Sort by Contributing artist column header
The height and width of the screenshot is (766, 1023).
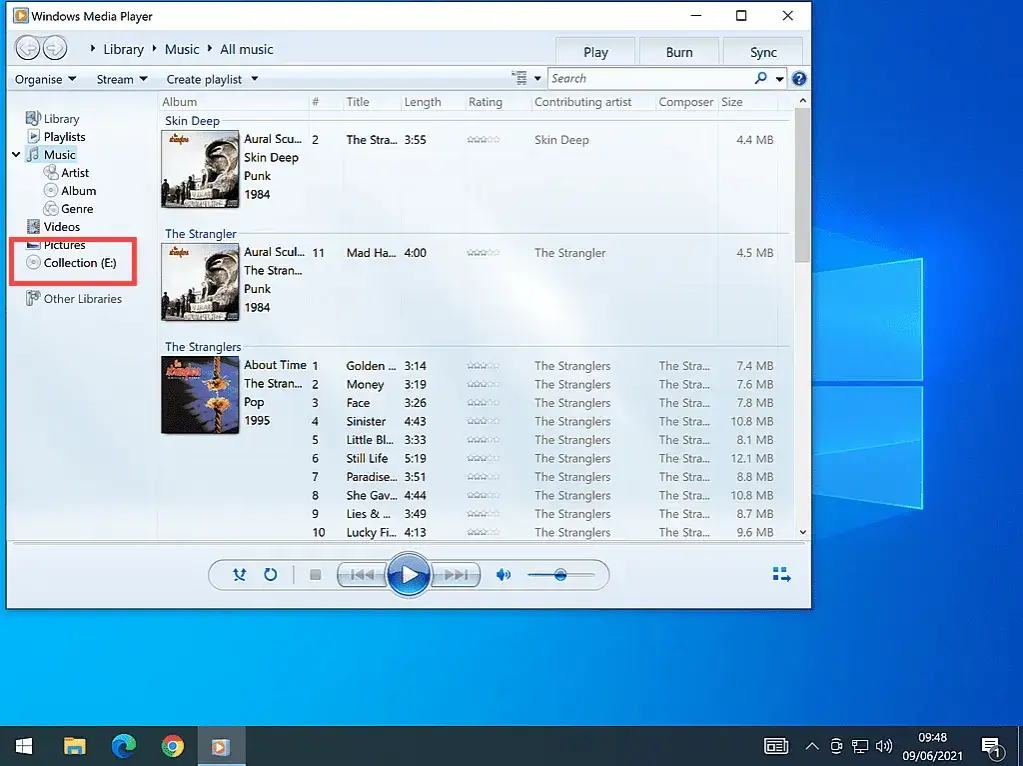coord(583,102)
